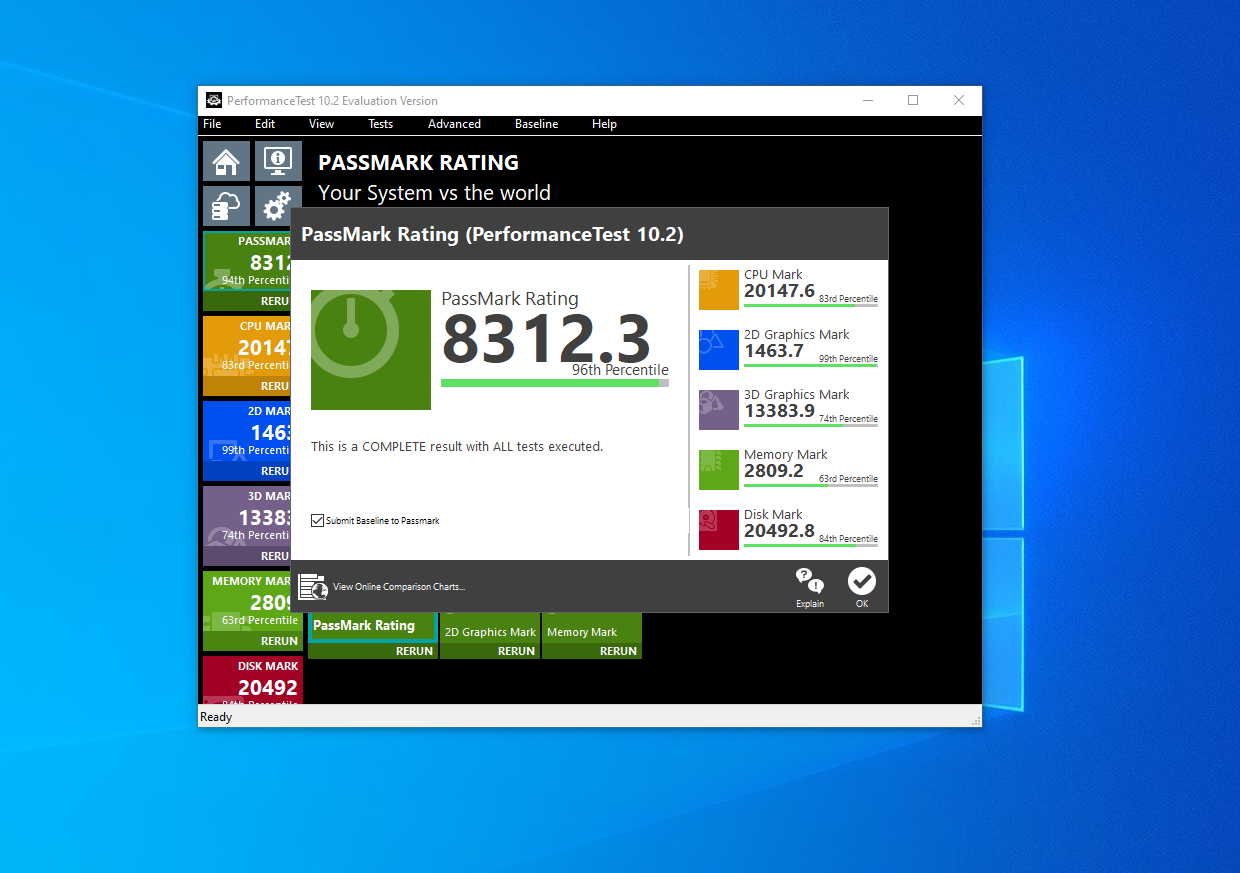Click the 96th Percentile label
This screenshot has width=1240, height=873.
[x=620, y=370]
